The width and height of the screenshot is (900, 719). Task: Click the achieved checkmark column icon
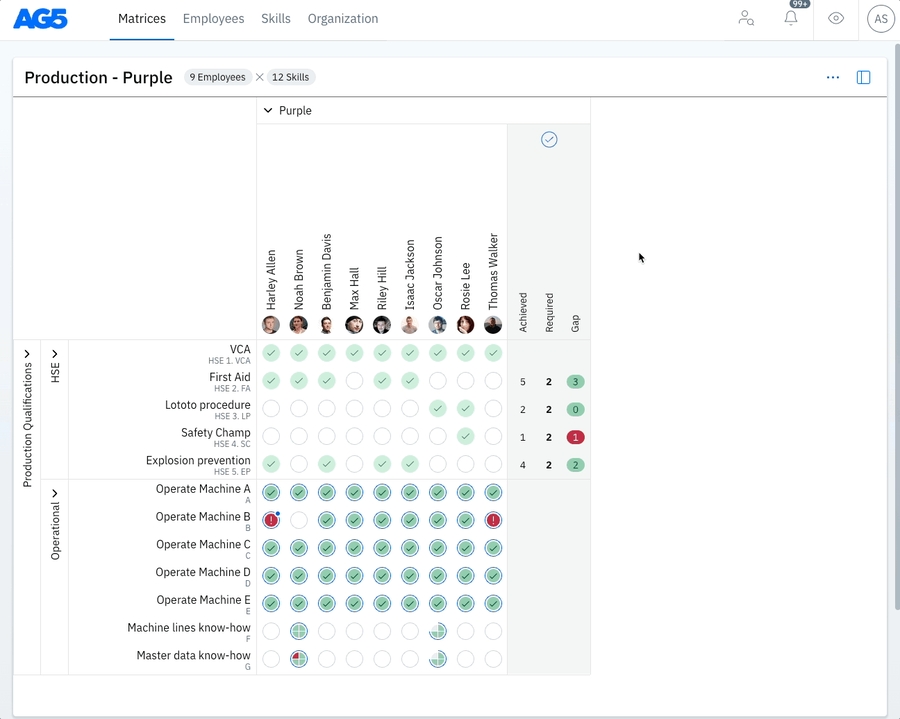point(549,140)
